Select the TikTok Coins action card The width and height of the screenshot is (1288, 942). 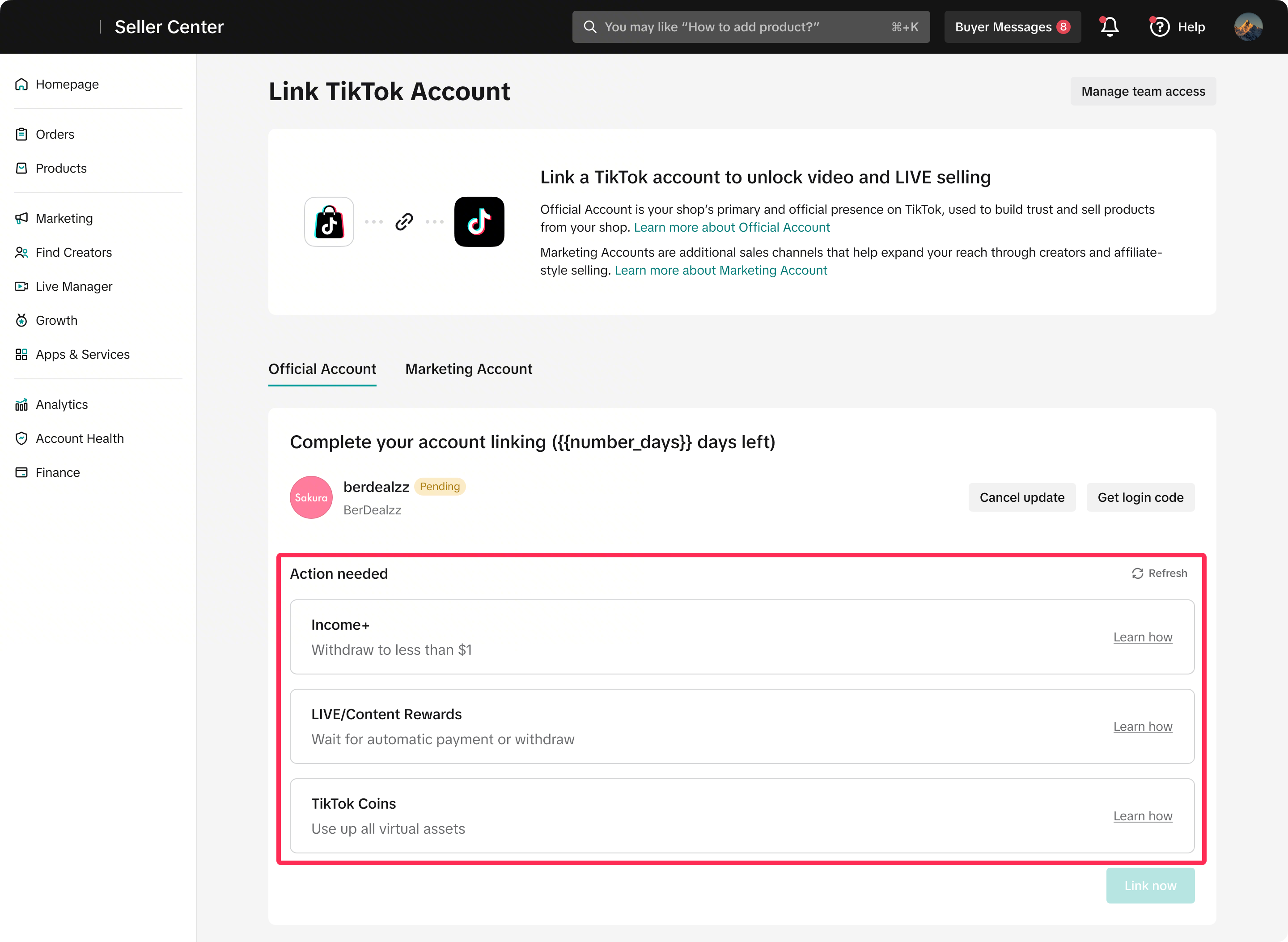pyautogui.click(x=742, y=816)
